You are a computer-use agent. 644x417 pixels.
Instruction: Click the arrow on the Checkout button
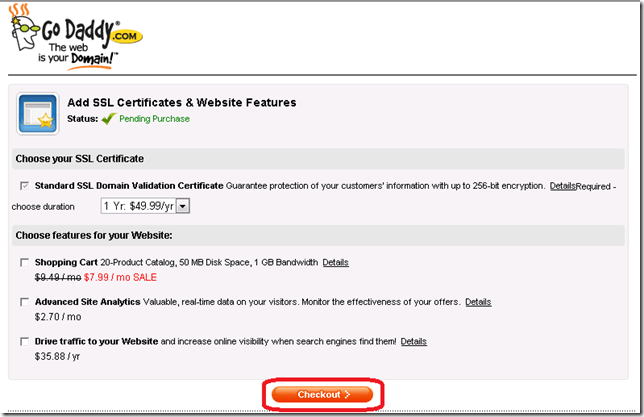tap(348, 395)
